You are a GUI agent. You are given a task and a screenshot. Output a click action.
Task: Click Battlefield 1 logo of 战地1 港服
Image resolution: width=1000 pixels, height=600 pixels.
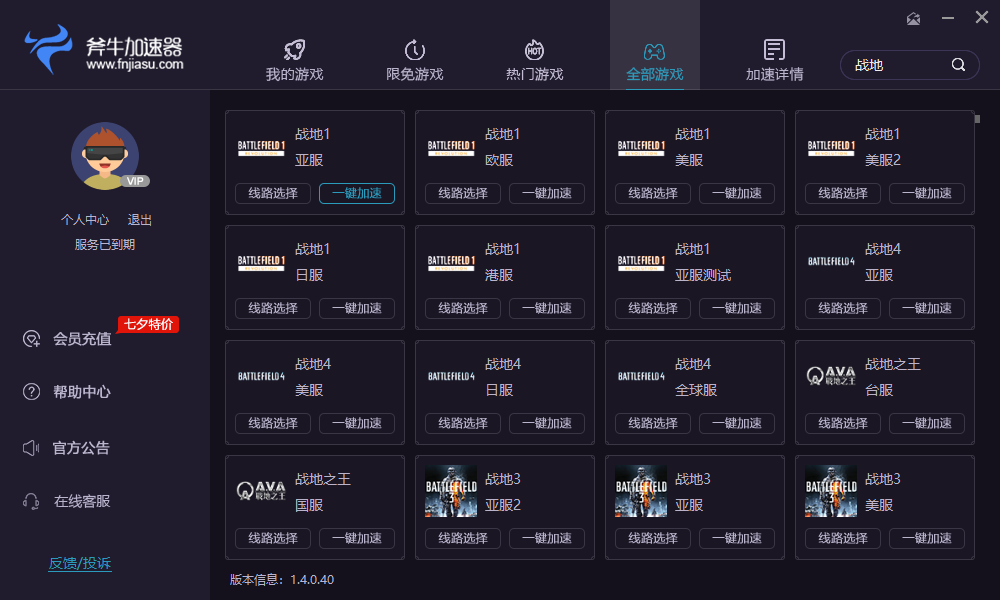coord(451,263)
